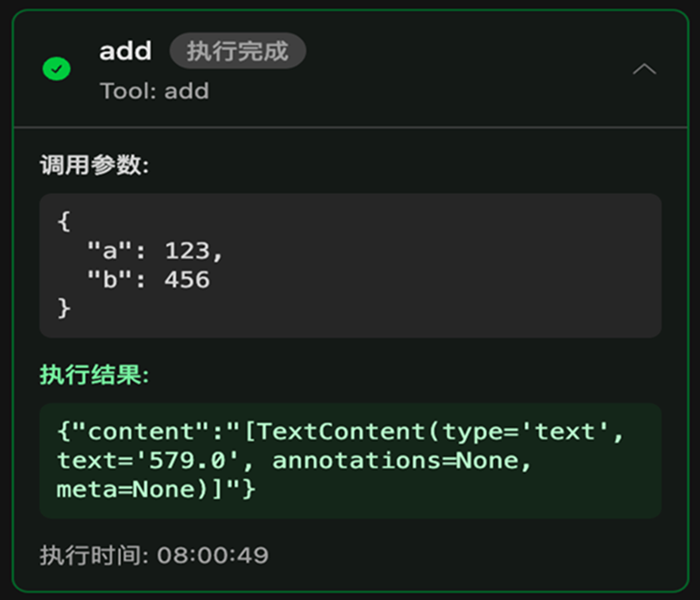Click the 调用参数 section label
700x600 pixels.
93,166
